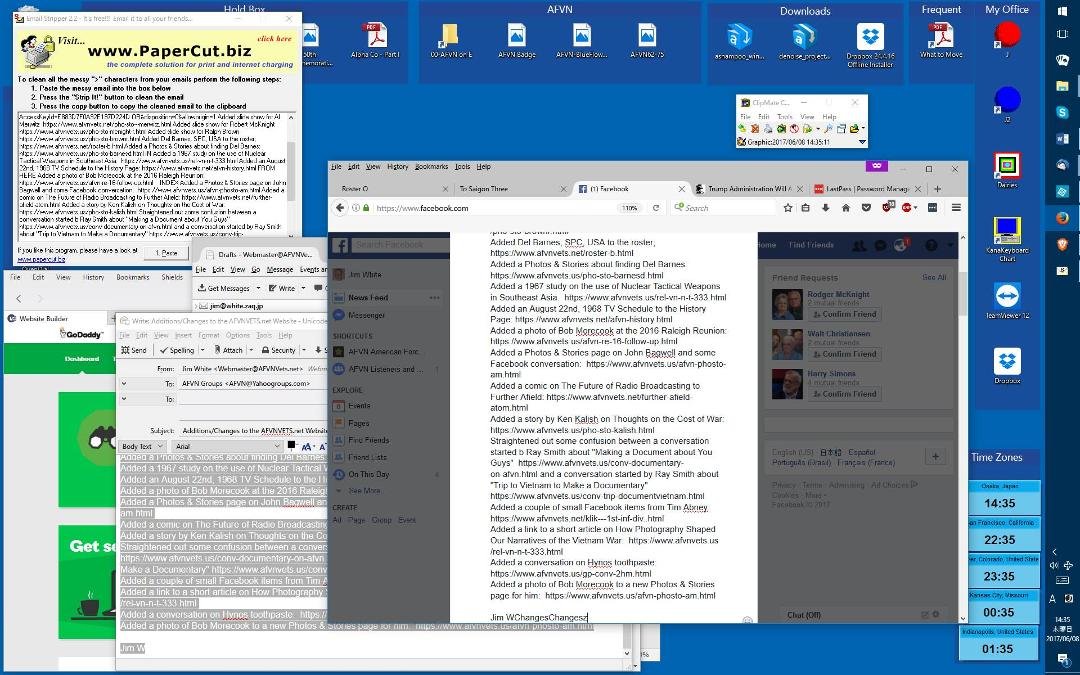
Task: Click the Firefox 110% zoom level indicator
Action: pyautogui.click(x=630, y=207)
